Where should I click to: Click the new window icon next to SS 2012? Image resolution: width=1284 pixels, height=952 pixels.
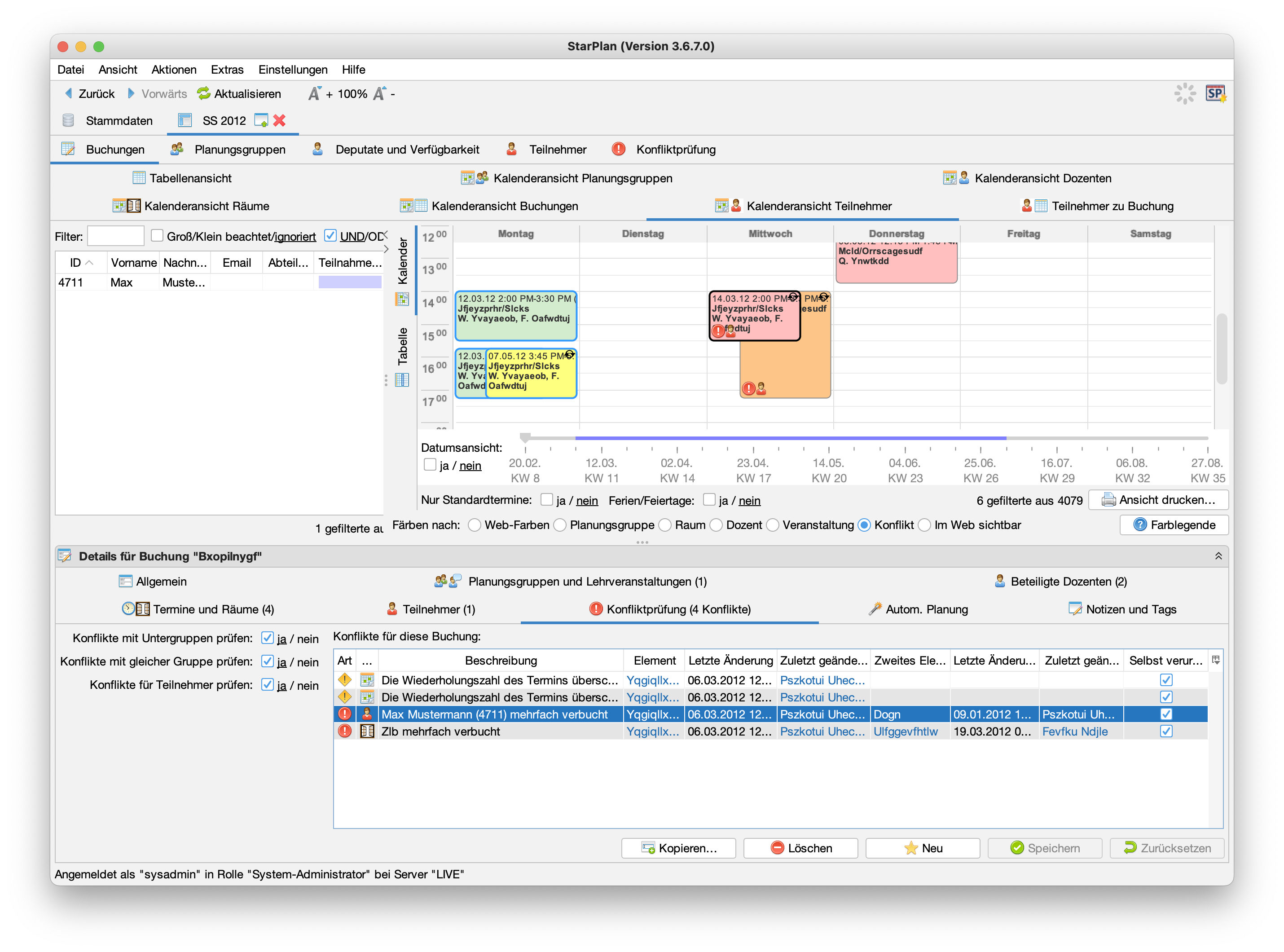click(x=261, y=120)
